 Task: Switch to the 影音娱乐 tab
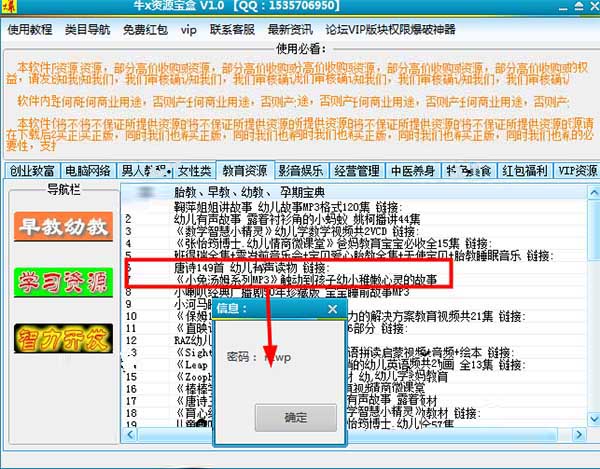pyautogui.click(x=301, y=171)
